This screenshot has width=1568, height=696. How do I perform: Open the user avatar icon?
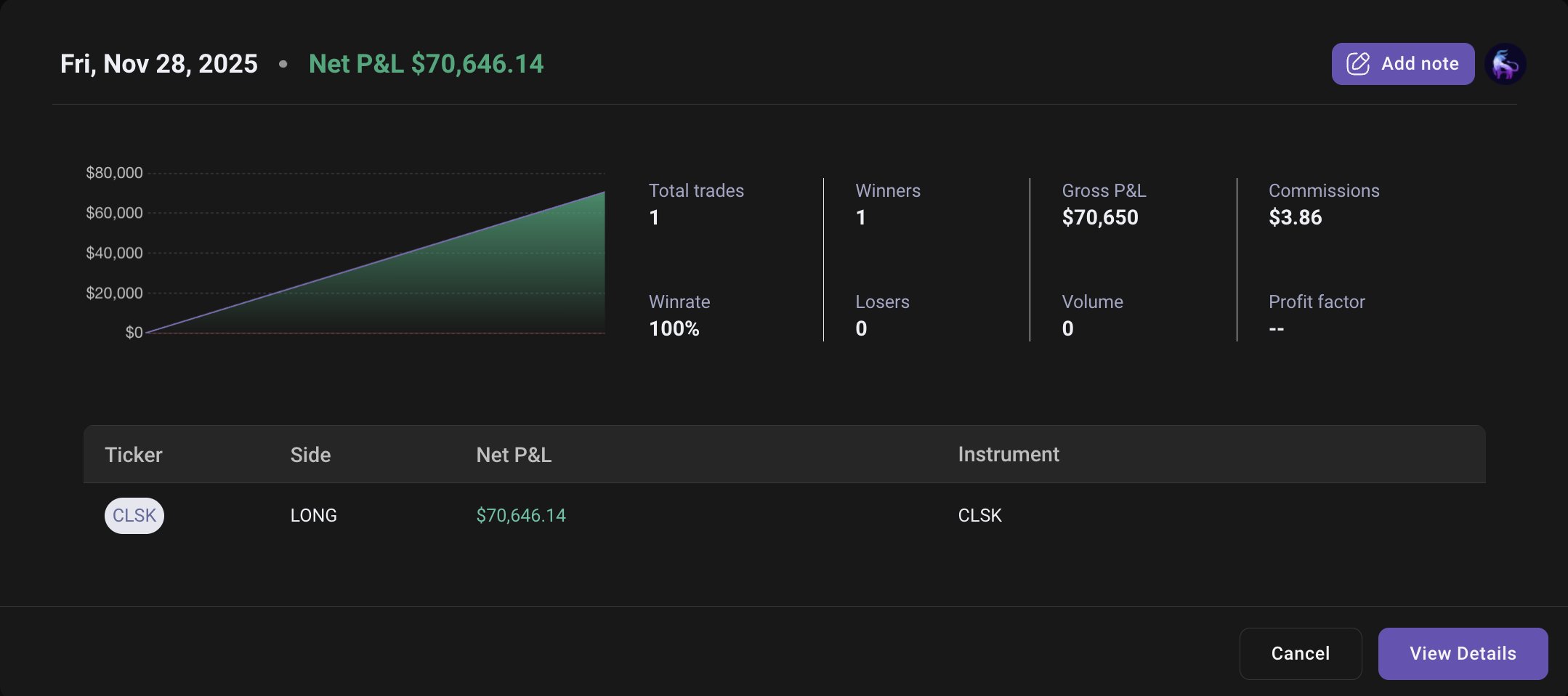point(1505,64)
